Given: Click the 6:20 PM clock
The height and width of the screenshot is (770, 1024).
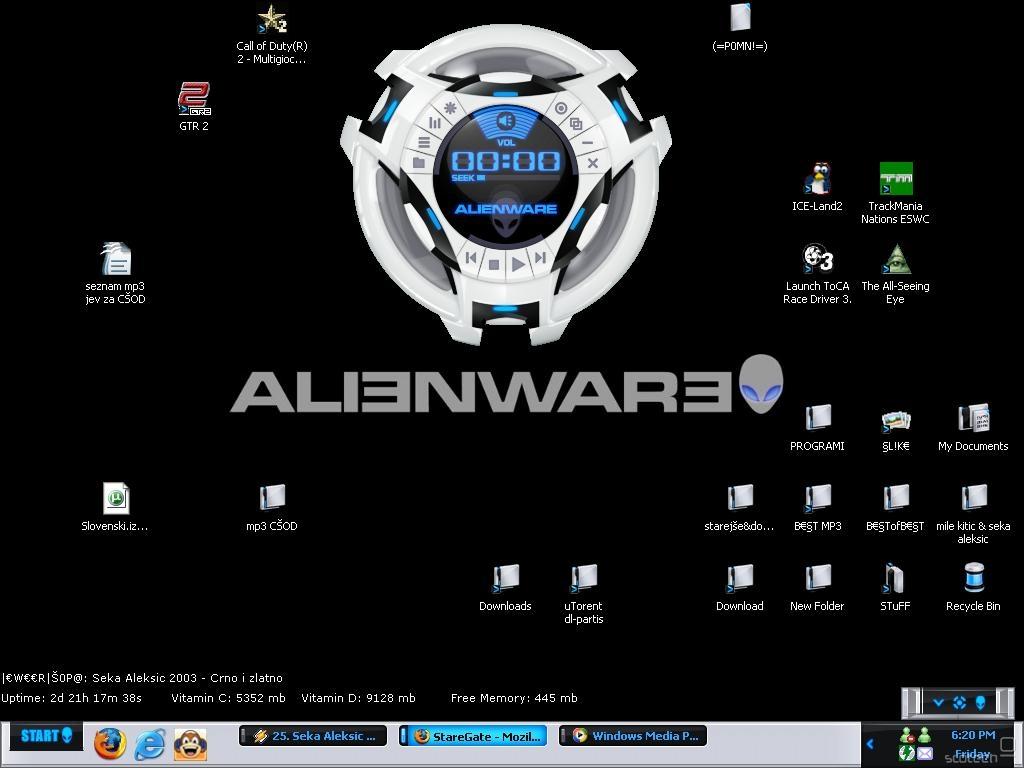Looking at the screenshot, I should [x=972, y=735].
